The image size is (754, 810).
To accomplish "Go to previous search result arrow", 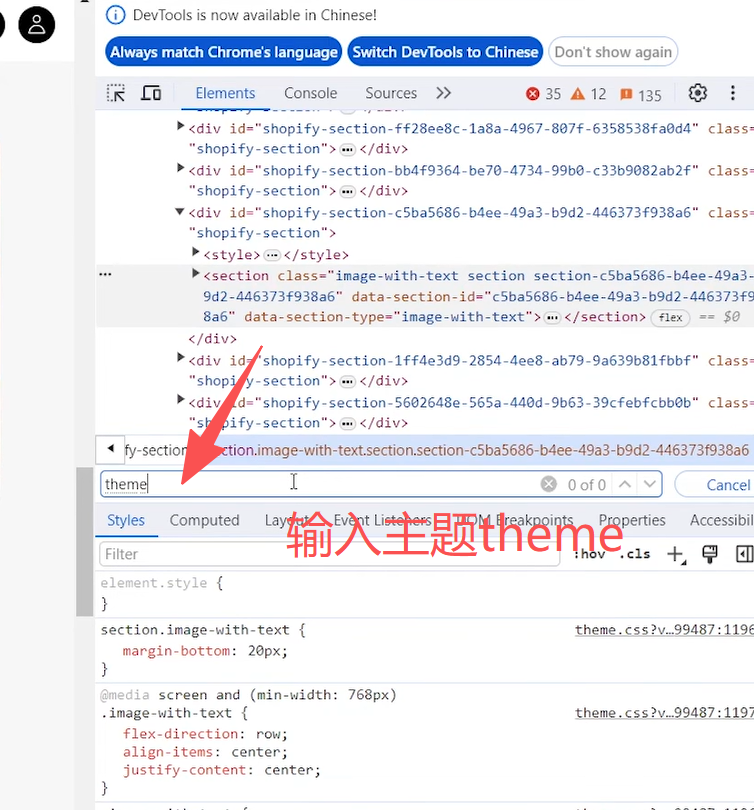I will click(624, 484).
